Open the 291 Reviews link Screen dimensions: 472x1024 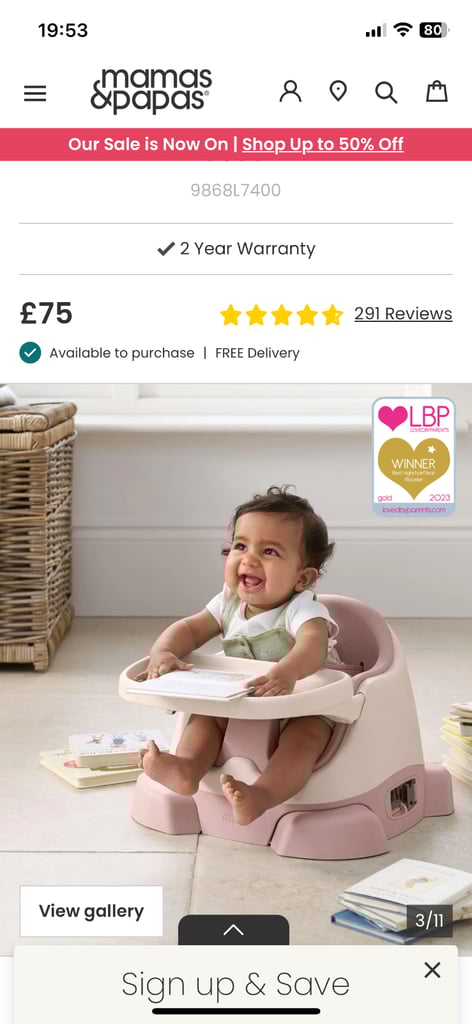click(403, 313)
